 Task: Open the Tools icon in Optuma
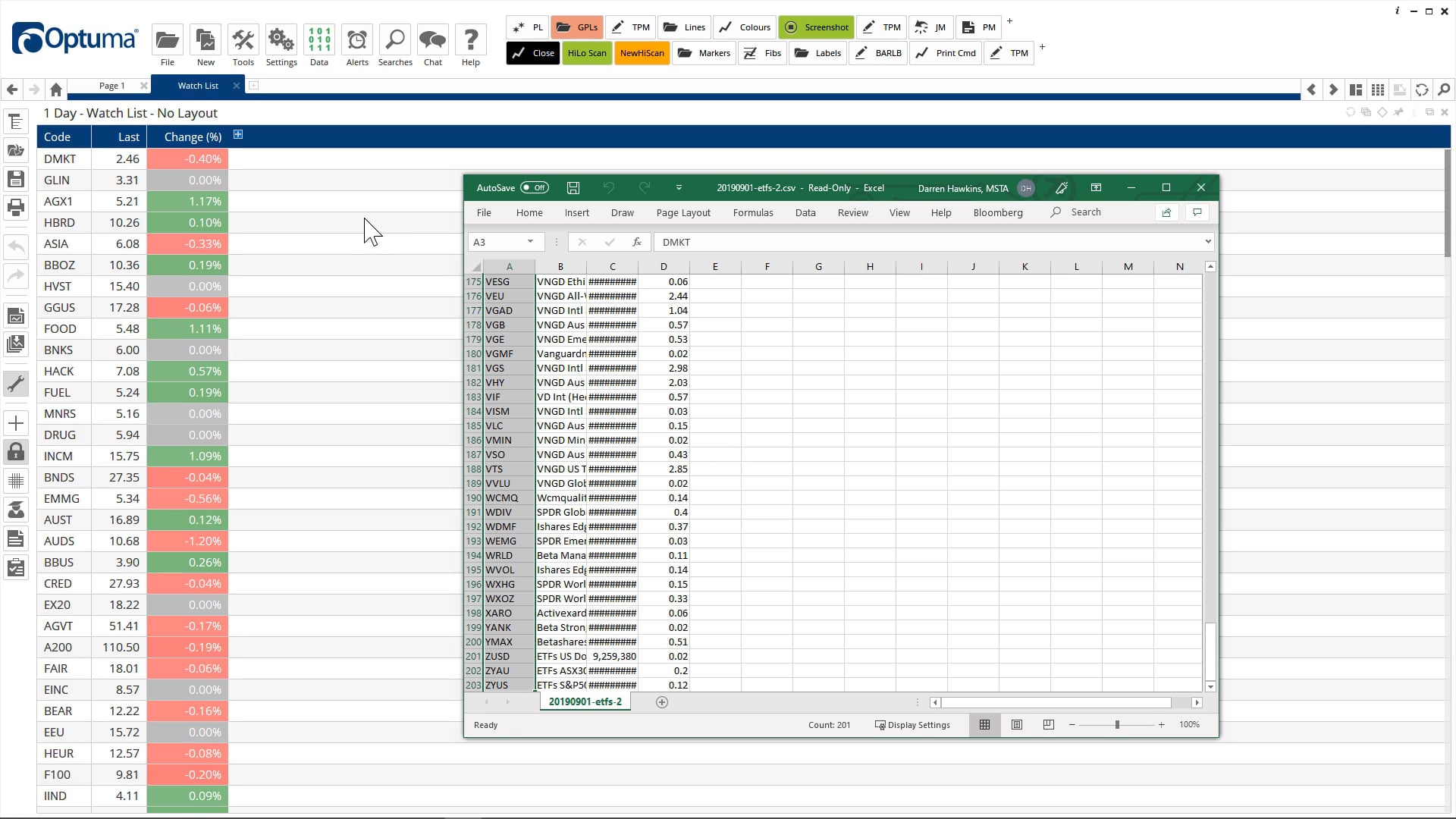[x=243, y=39]
